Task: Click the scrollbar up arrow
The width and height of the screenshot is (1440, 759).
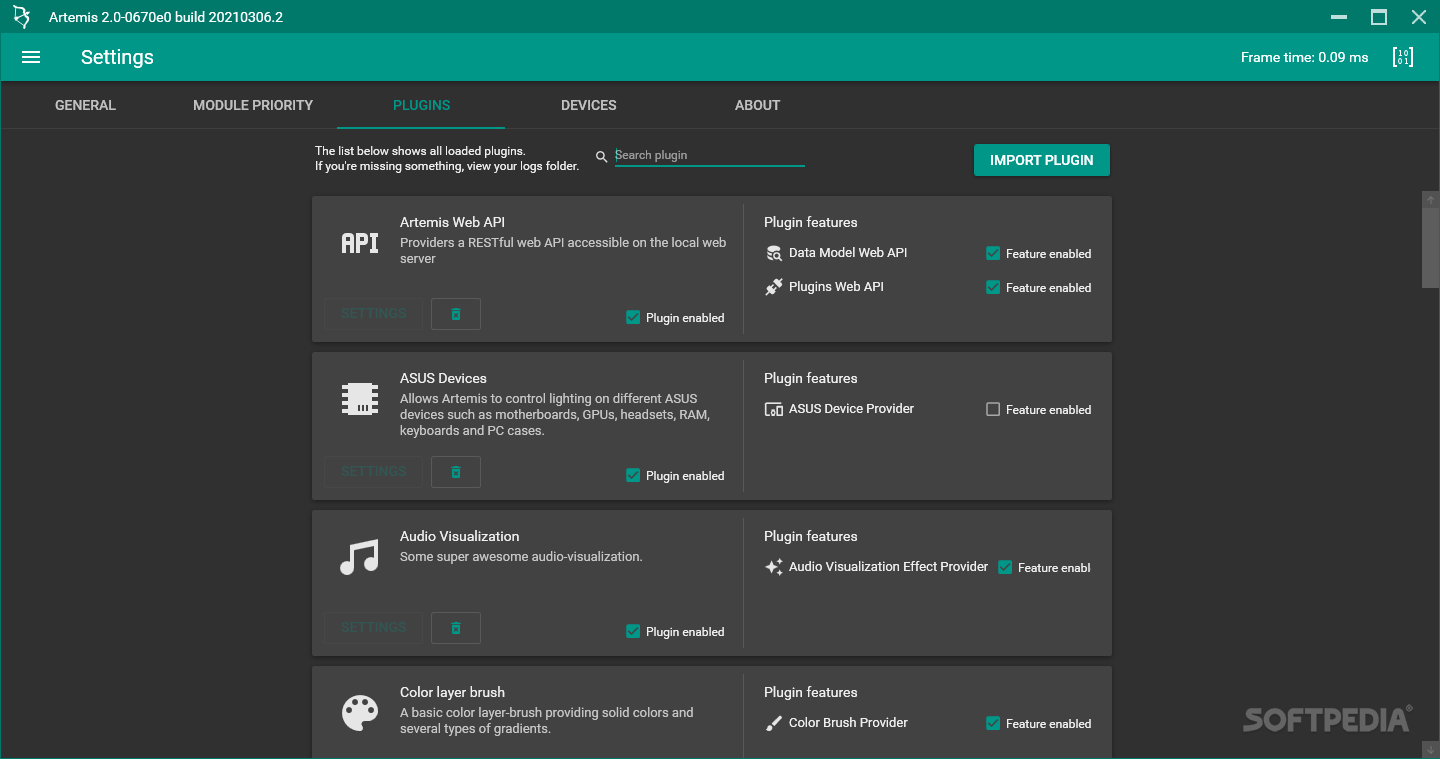Action: point(1430,200)
